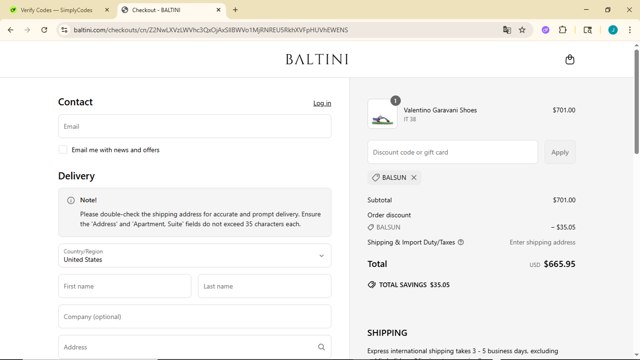Click the tag icon in the BALSUN chip
This screenshot has width=640, height=360.
click(x=376, y=178)
